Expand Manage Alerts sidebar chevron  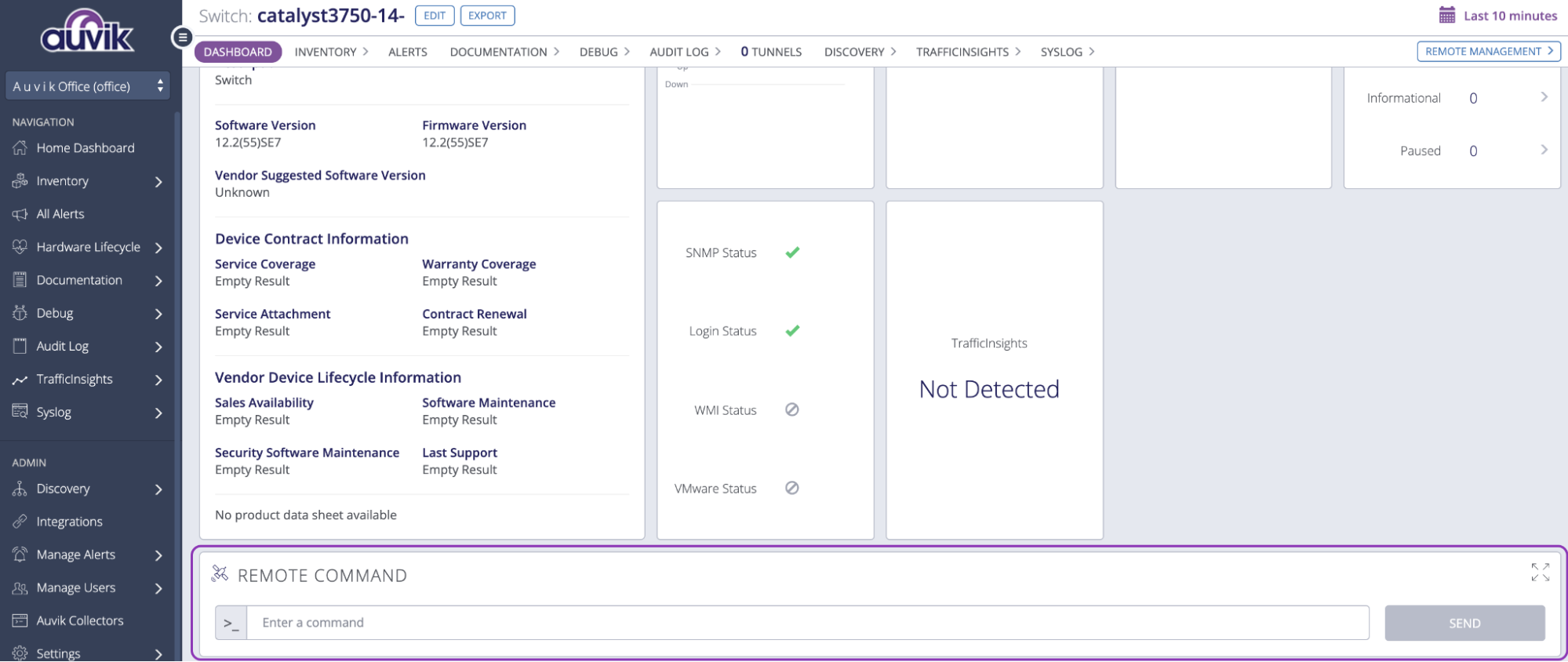pyautogui.click(x=158, y=555)
